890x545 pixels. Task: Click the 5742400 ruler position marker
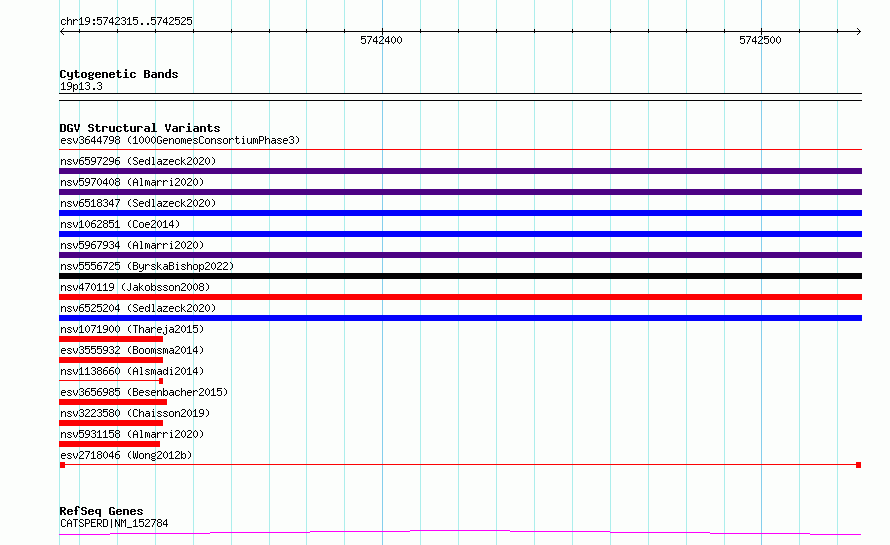pos(381,40)
